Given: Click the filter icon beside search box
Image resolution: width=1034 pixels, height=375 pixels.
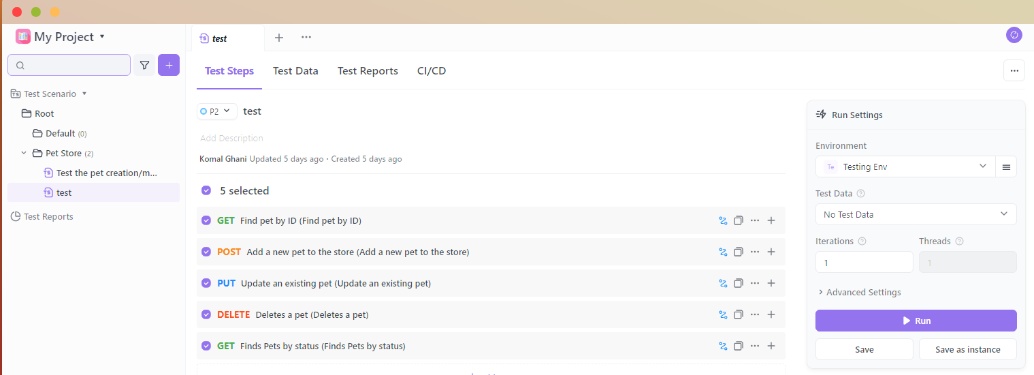Looking at the screenshot, I should (x=144, y=65).
